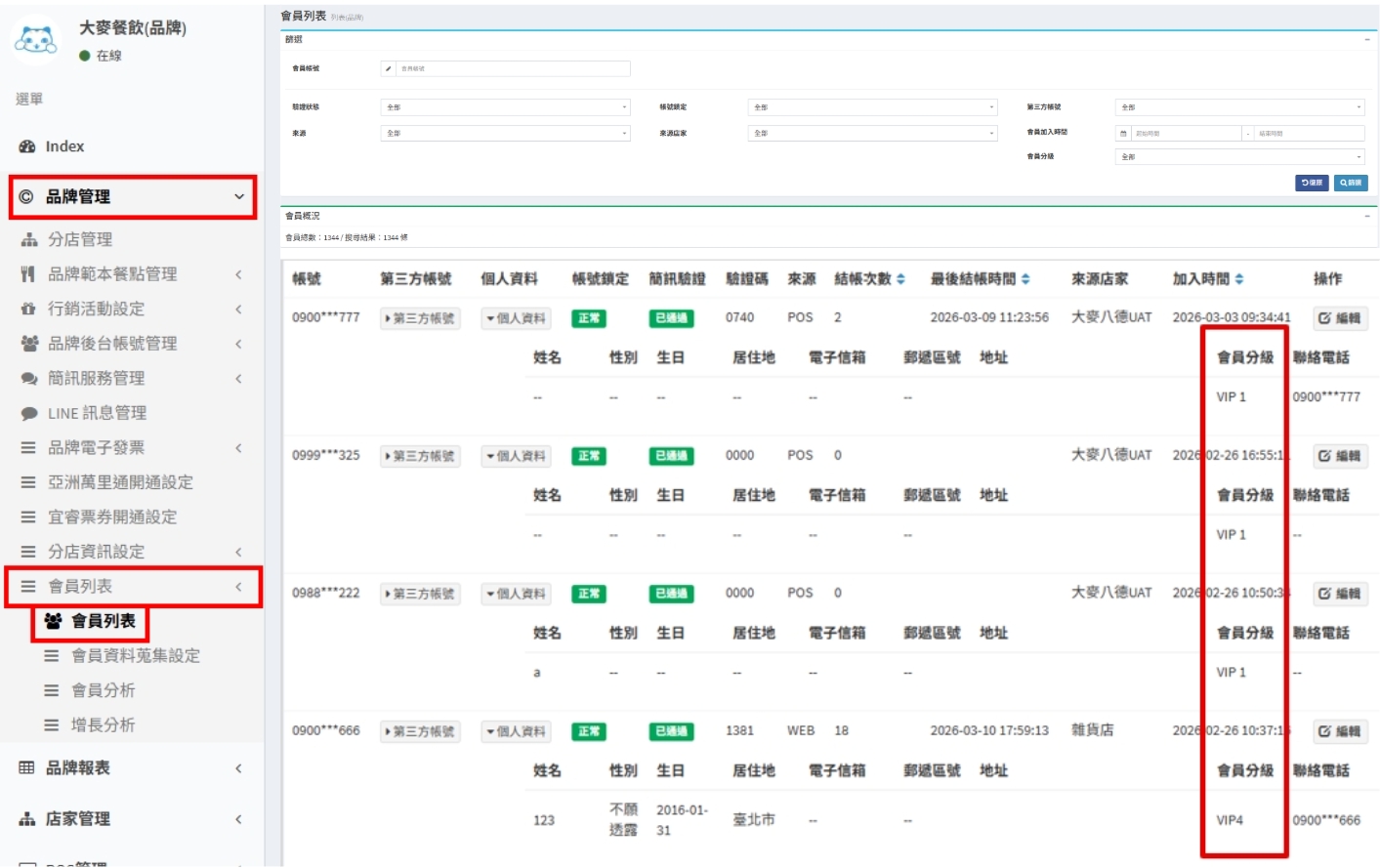Image resolution: width=1380 pixels, height=868 pixels.
Task: Sort by 加入時間 using its sort arrows
Action: 1239,279
